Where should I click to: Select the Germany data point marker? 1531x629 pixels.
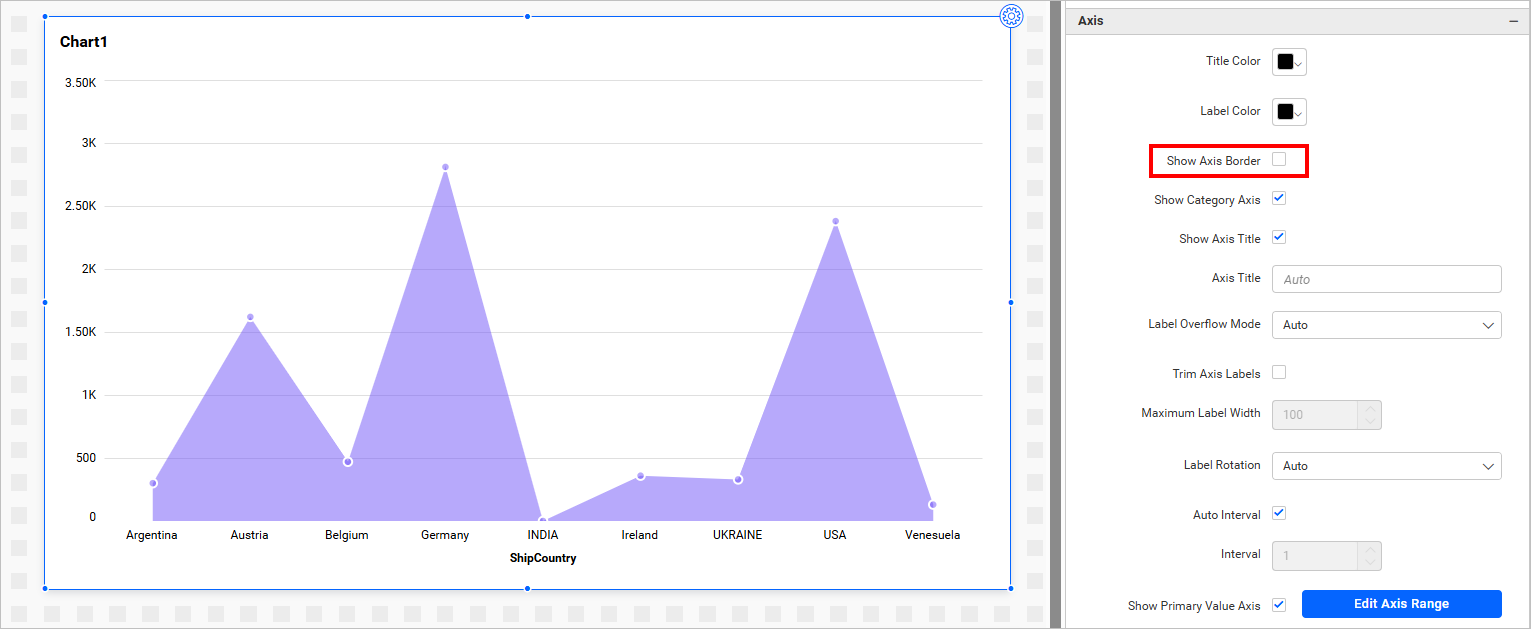tap(445, 167)
